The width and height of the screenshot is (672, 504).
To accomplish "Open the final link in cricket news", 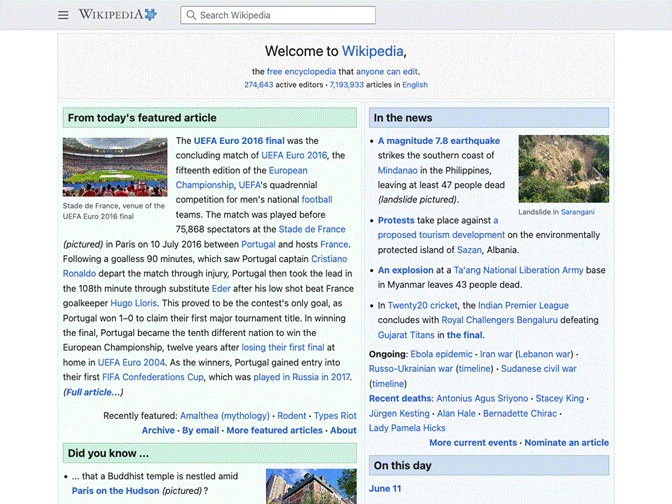I will [x=465, y=335].
